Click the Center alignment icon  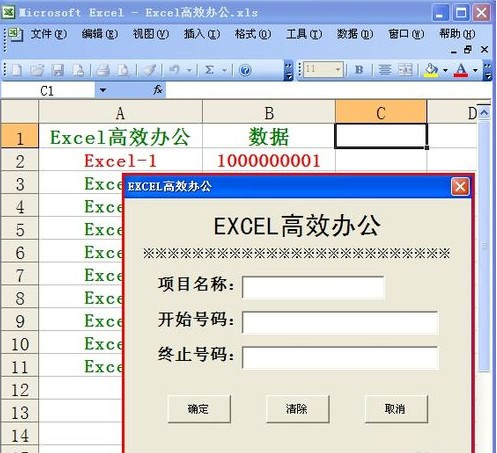pyautogui.click(x=385, y=70)
